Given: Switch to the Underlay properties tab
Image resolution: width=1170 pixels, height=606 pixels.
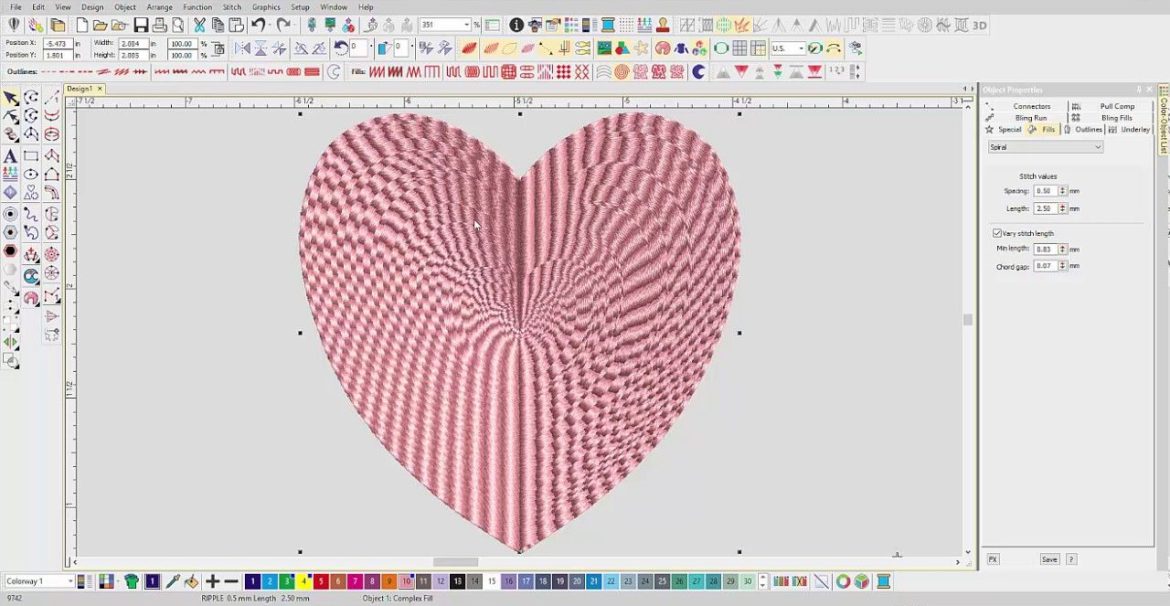Looking at the screenshot, I should [1128, 130].
